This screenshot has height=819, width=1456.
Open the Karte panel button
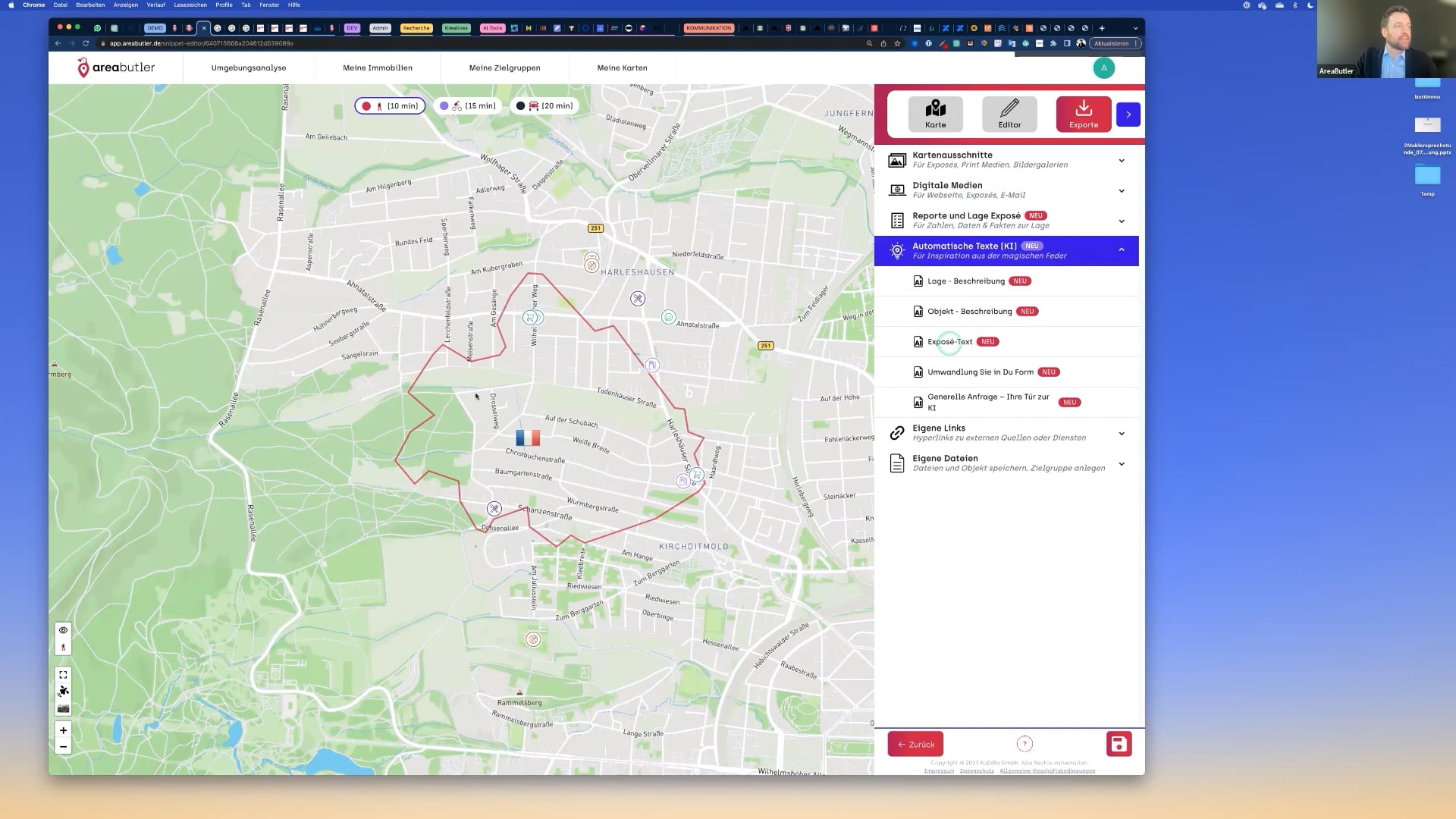[935, 114]
